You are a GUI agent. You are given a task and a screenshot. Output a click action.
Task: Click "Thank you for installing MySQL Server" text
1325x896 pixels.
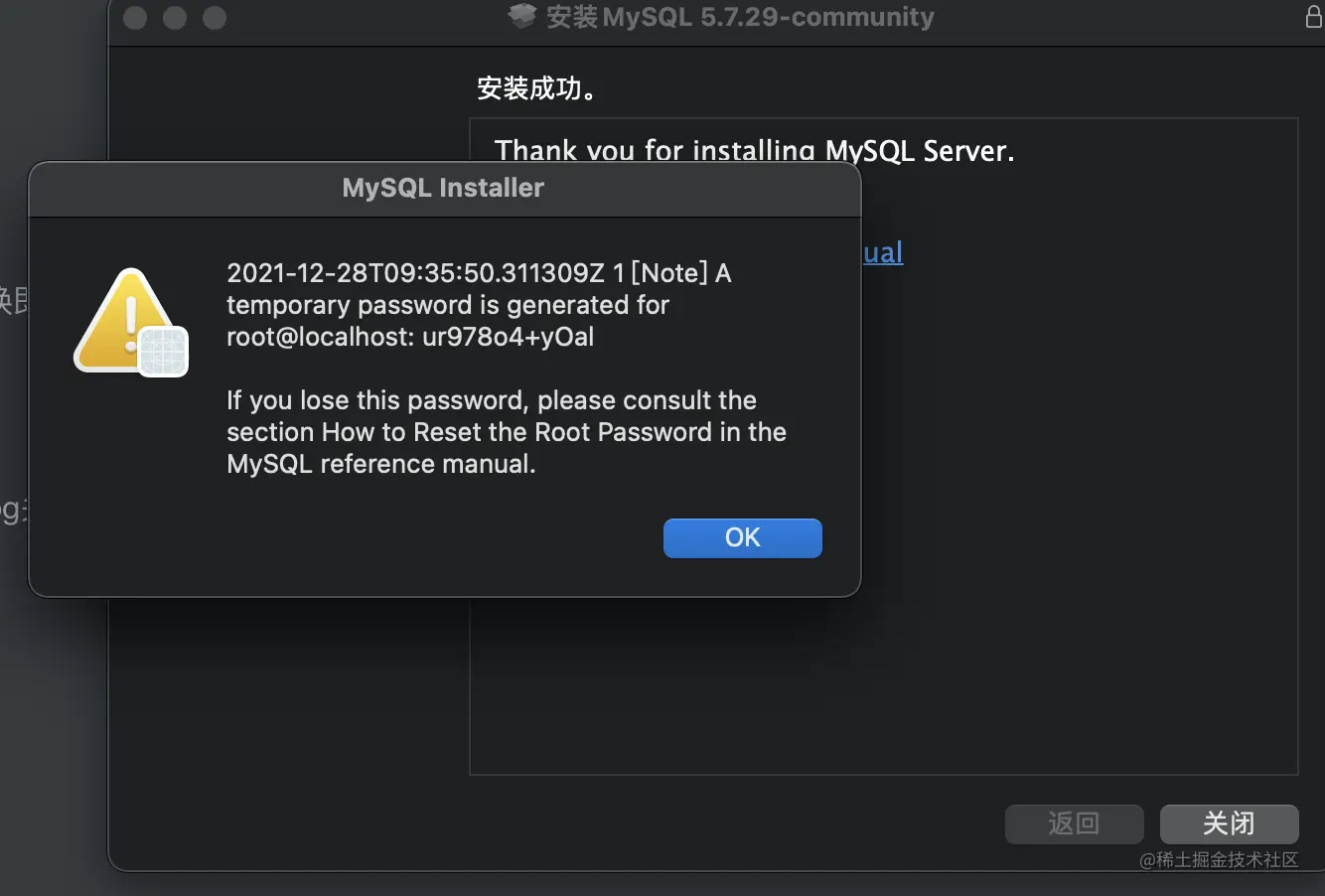[754, 151]
